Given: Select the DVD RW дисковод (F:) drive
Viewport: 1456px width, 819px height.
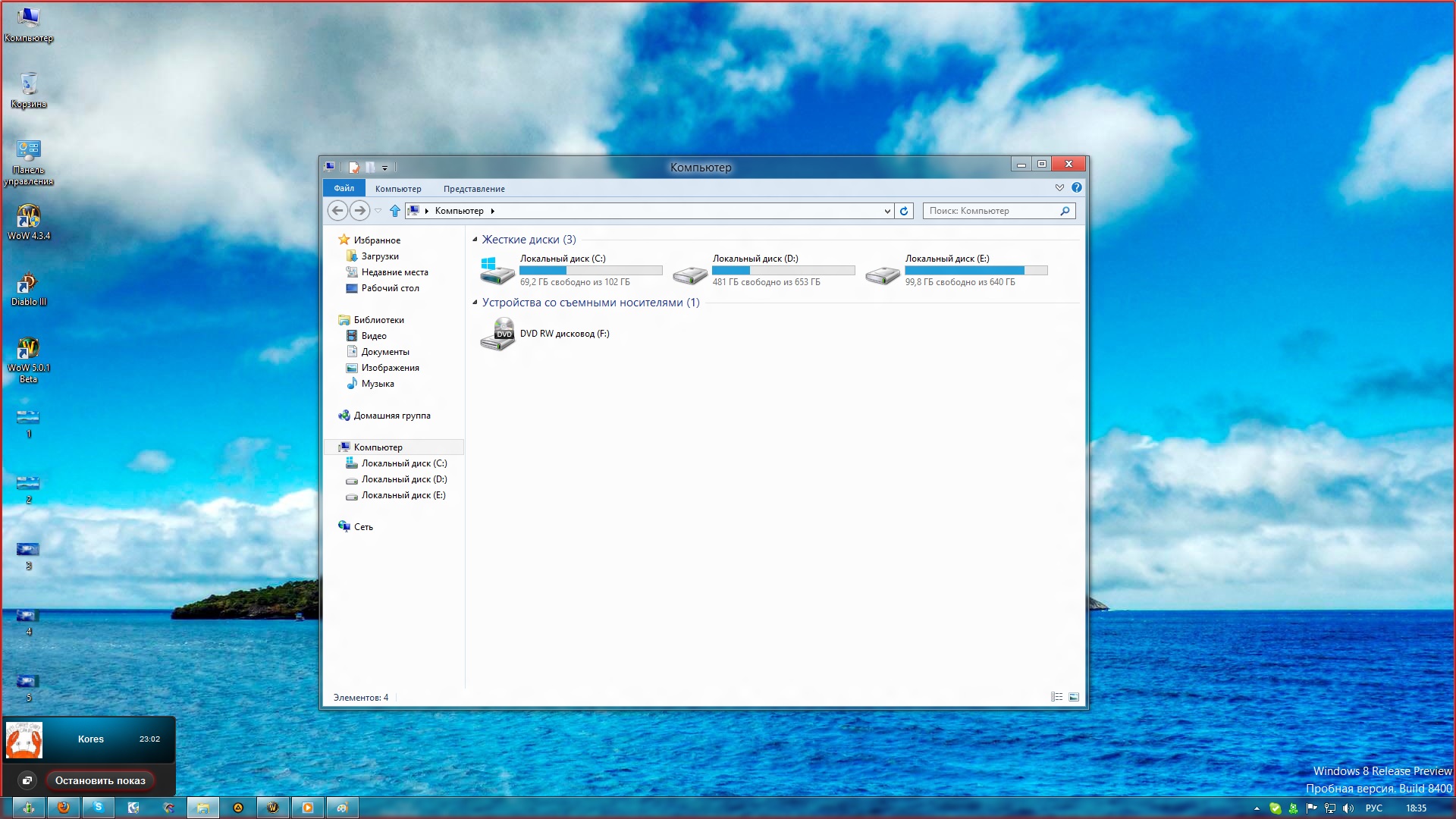Looking at the screenshot, I should (544, 334).
